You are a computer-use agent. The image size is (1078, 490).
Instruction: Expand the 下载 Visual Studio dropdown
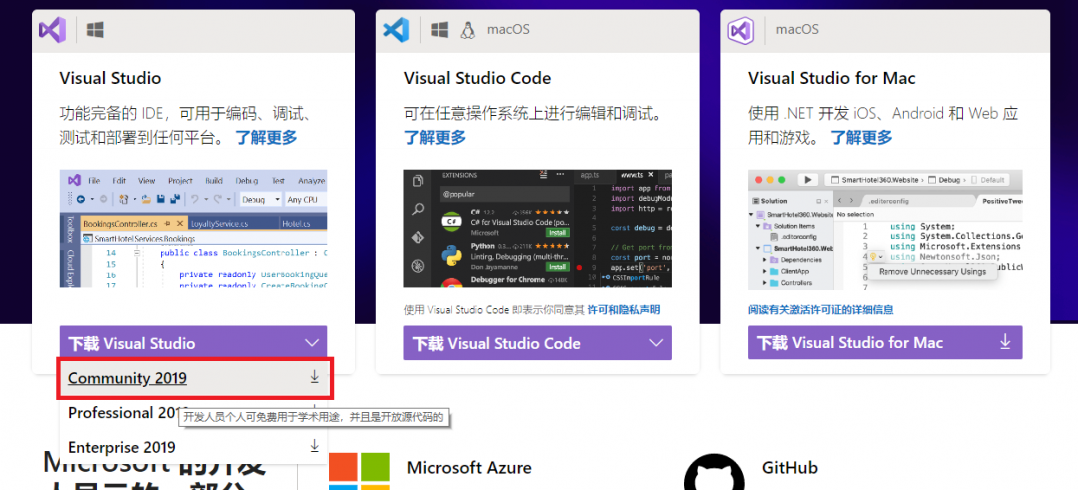(193, 342)
